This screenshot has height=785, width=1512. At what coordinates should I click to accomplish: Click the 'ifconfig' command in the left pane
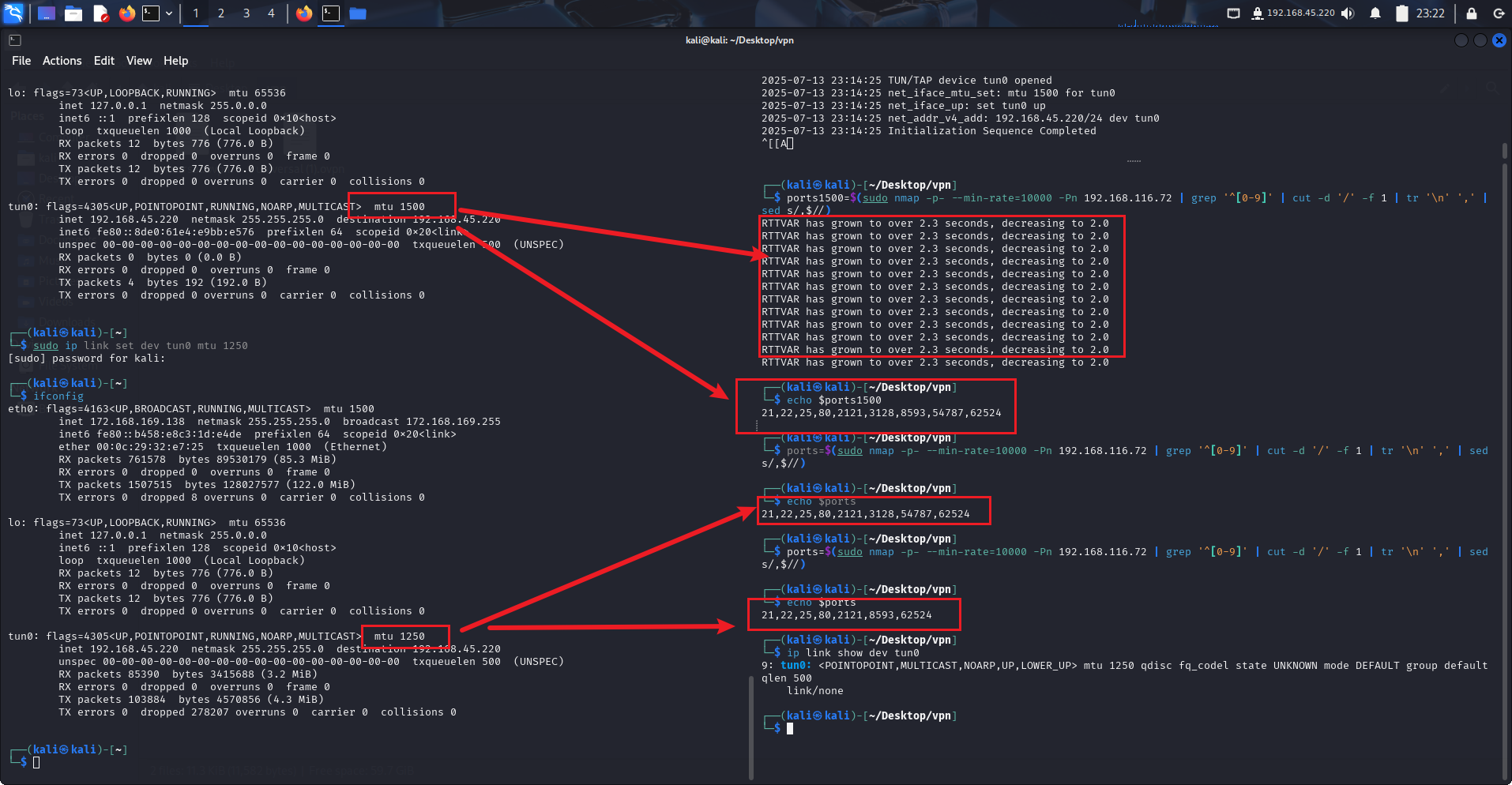coord(58,396)
